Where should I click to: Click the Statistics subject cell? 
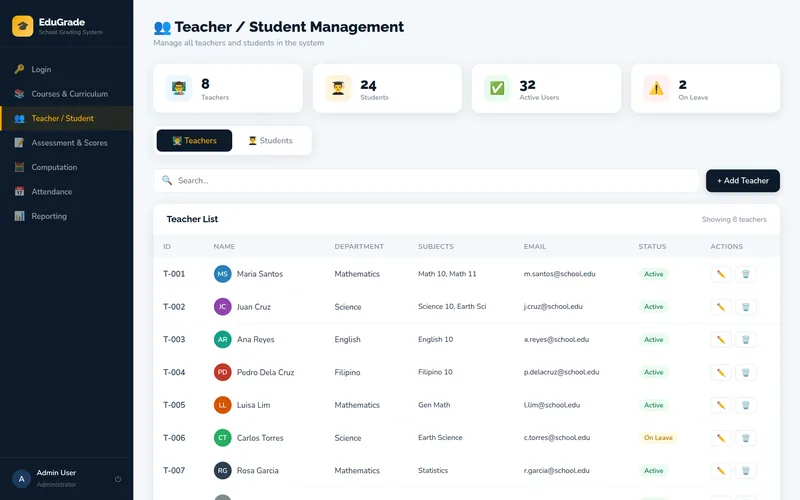433,470
